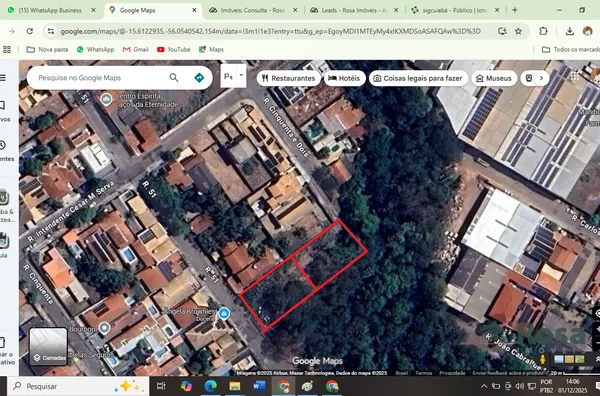The width and height of the screenshot is (600, 396).
Task: Open the Termos link in map footer
Action: [423, 373]
